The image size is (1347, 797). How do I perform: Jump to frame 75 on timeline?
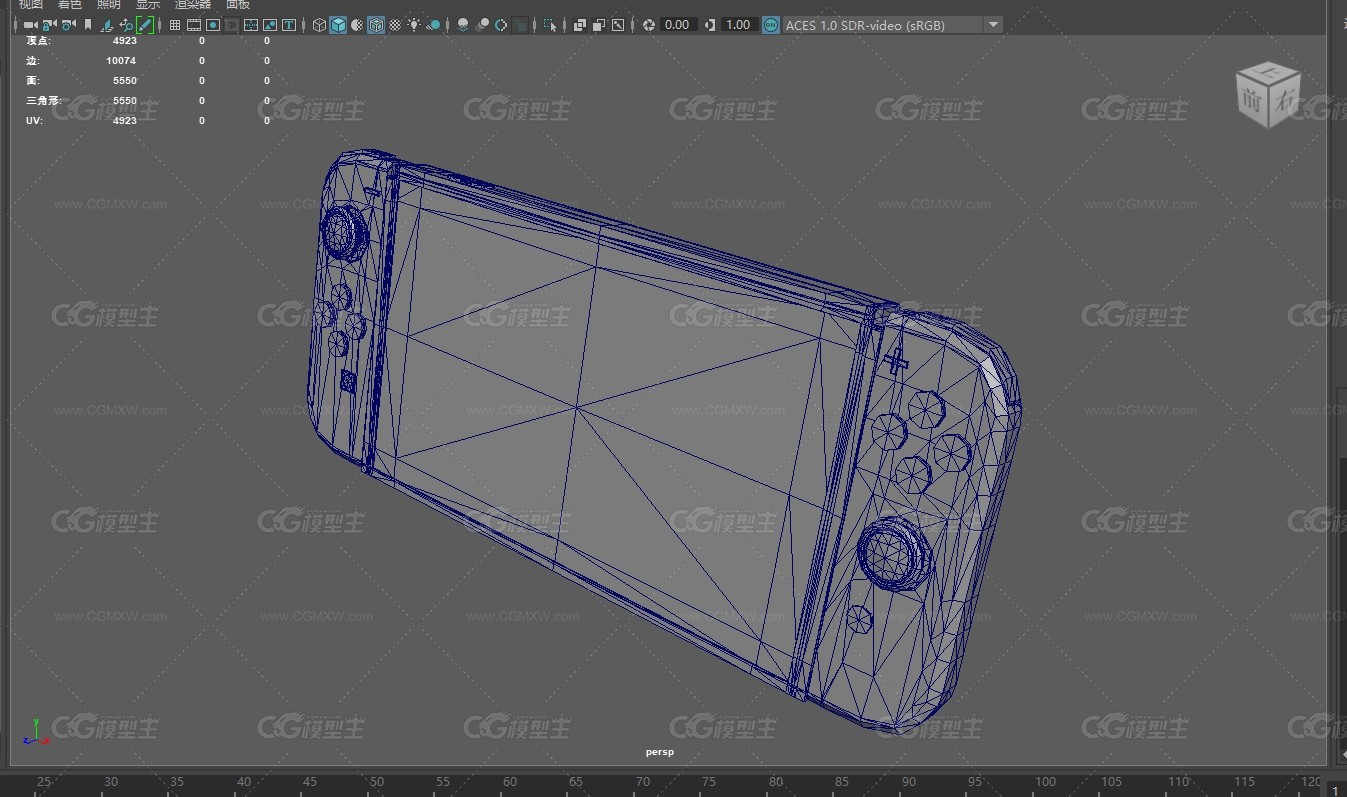[709, 782]
